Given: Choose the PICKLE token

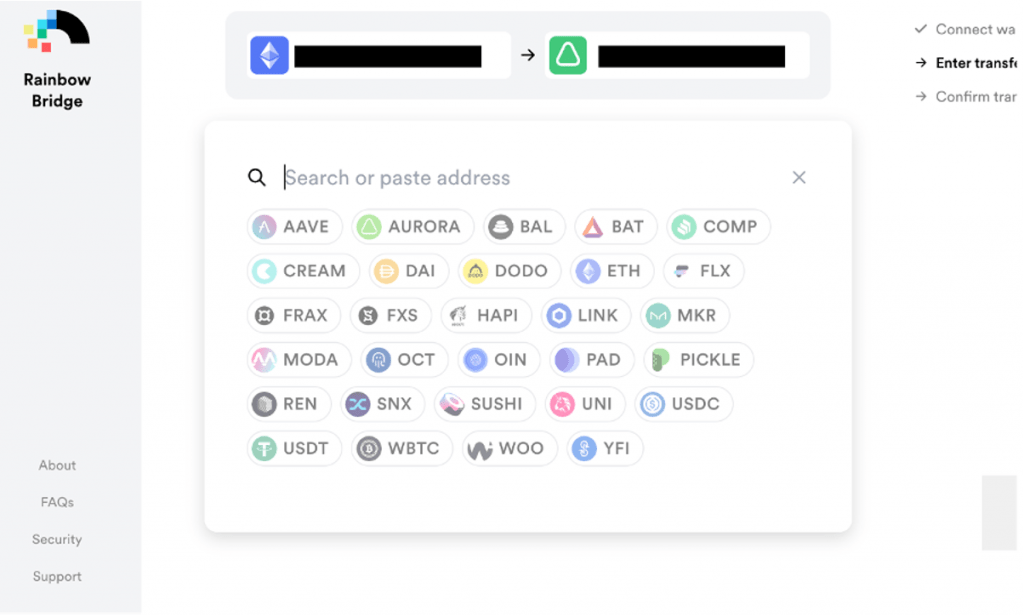Looking at the screenshot, I should coord(698,360).
